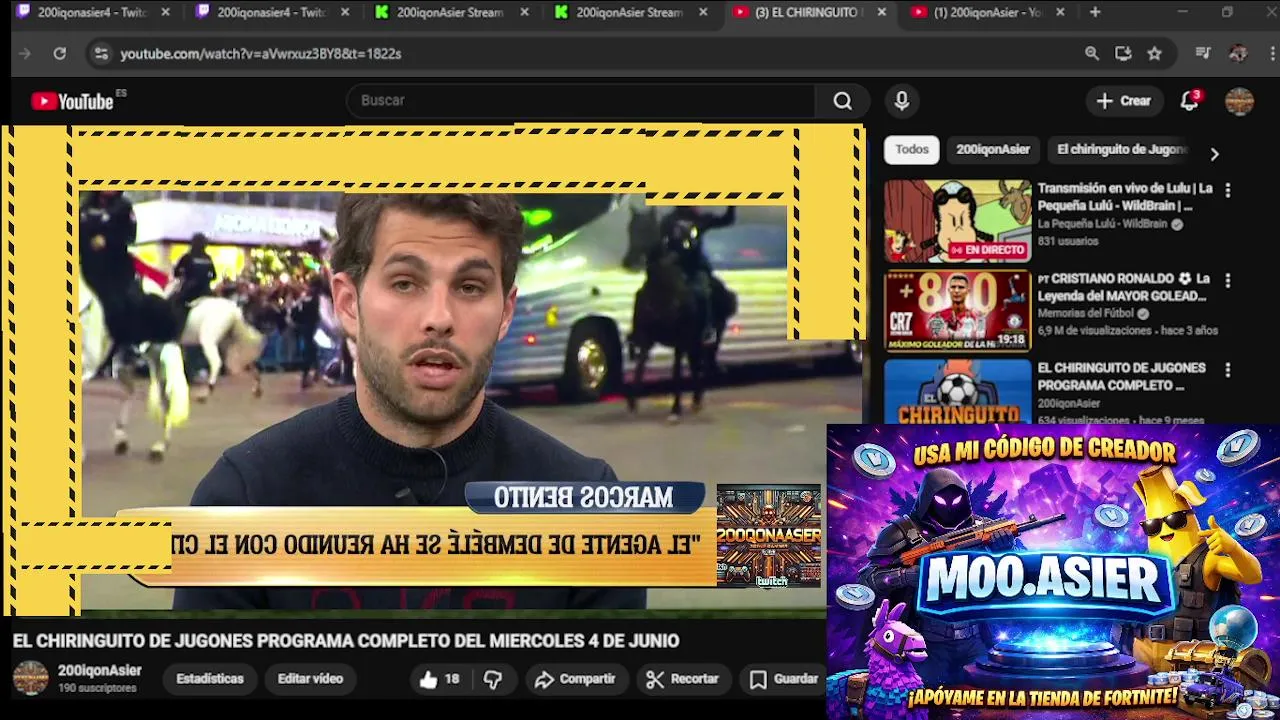Viewport: 1280px width, 720px height.
Task: Open title 'Transmisión en vivo de Lulu'
Action: point(1125,197)
